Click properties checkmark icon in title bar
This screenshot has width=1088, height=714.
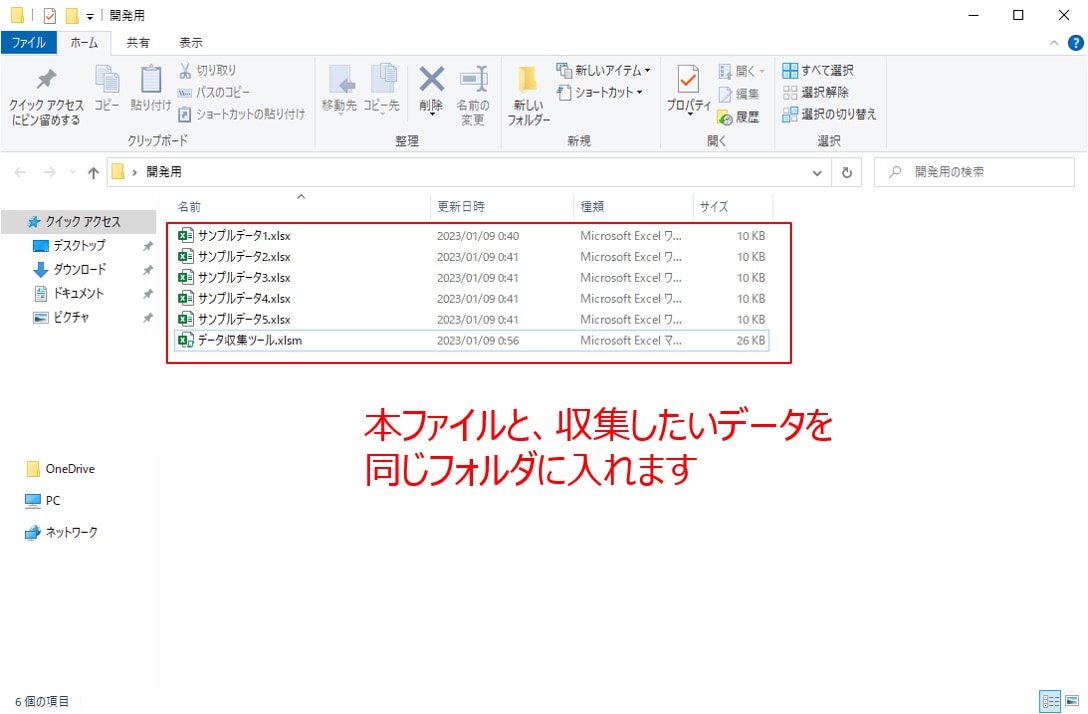coord(49,15)
